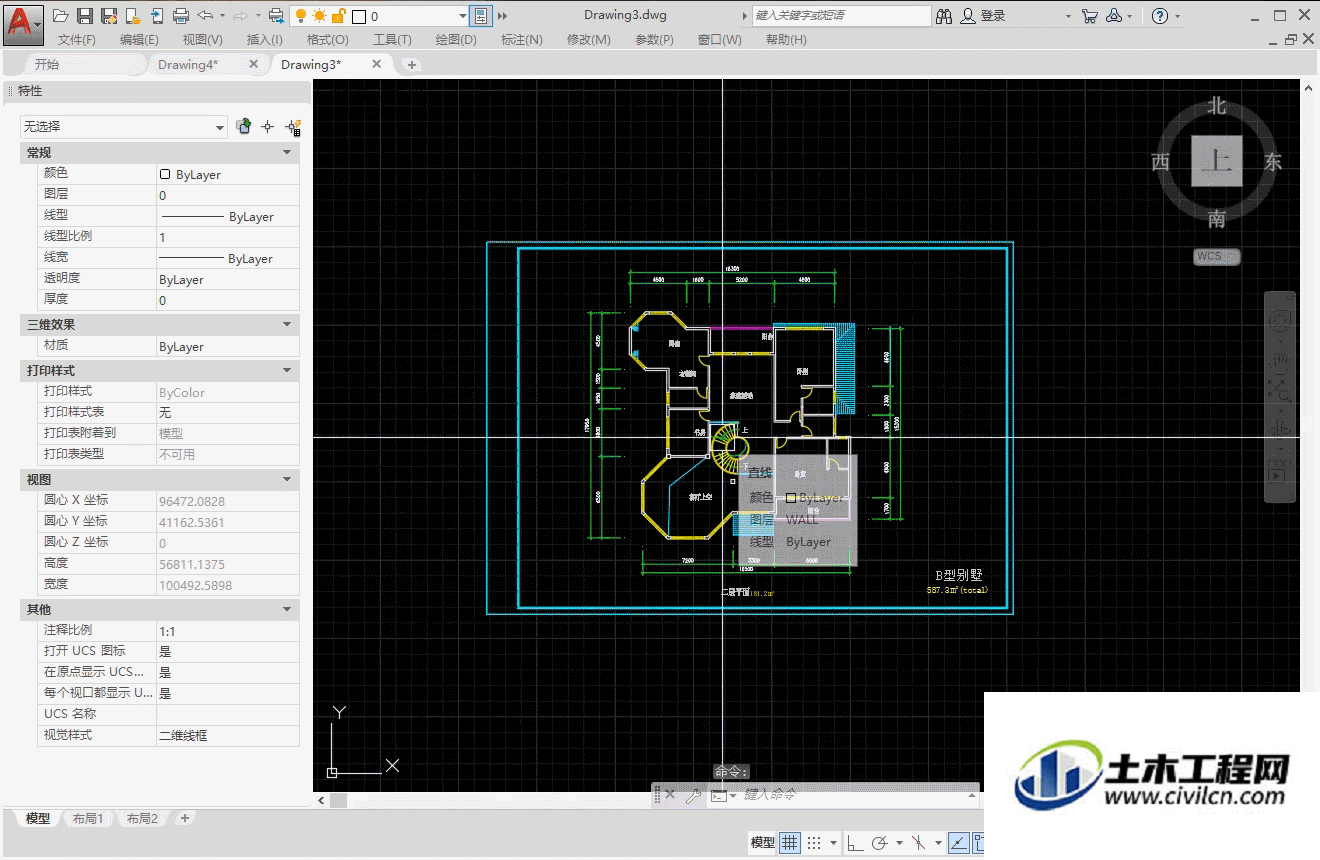Switch to the Drawing4* tab
Screen dimensions: 1320x860
pyautogui.click(x=188, y=64)
